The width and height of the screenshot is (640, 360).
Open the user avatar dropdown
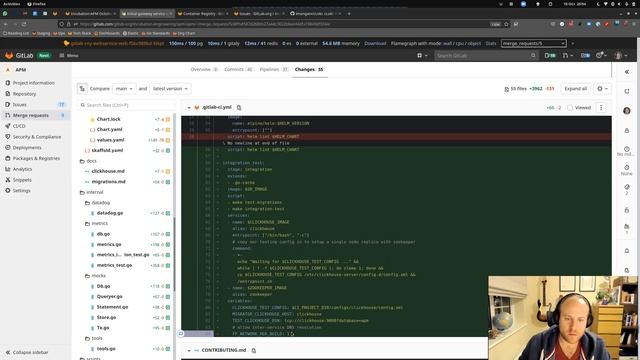click(x=620, y=56)
